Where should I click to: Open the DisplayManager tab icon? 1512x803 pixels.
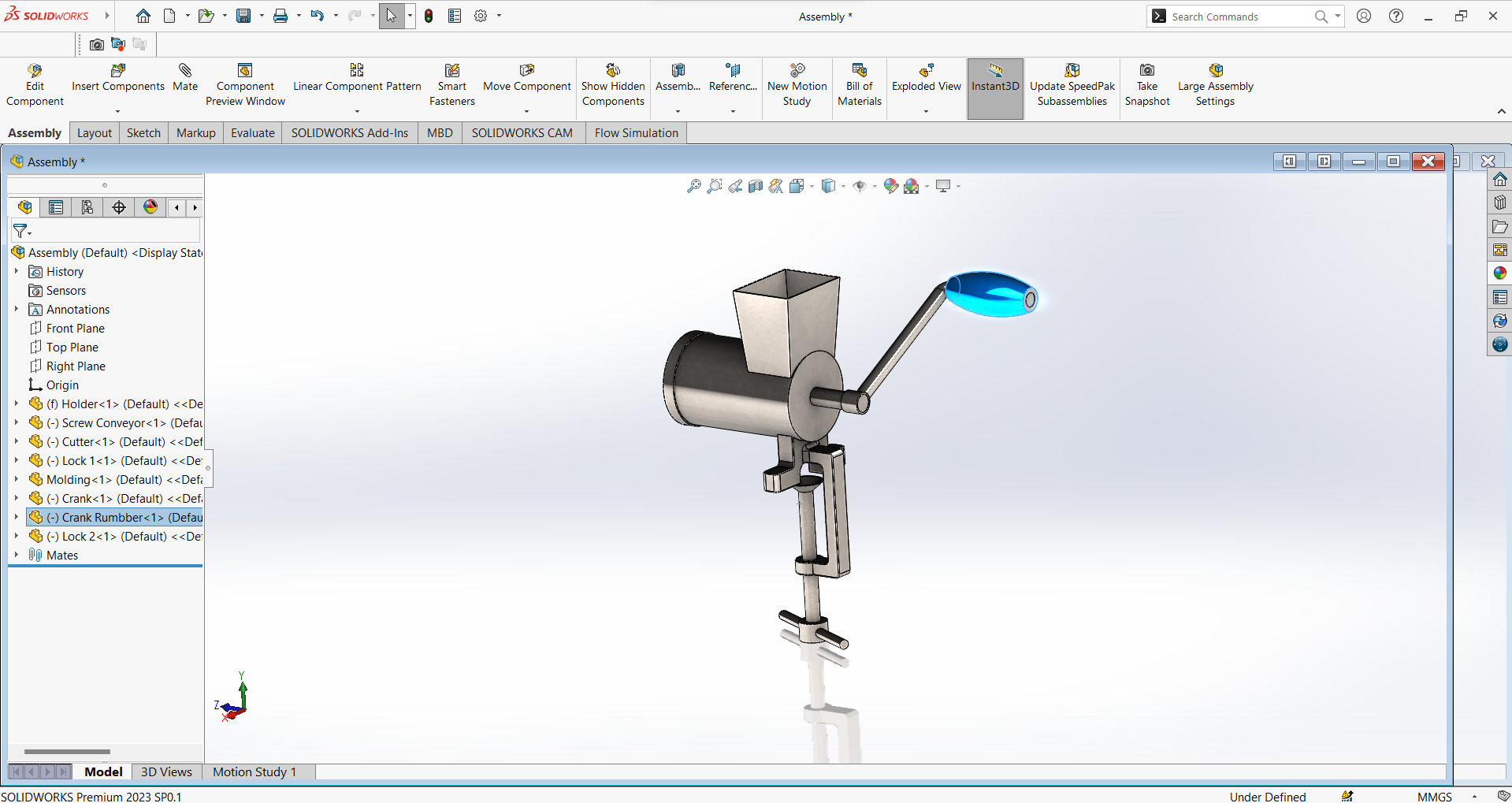pos(150,207)
